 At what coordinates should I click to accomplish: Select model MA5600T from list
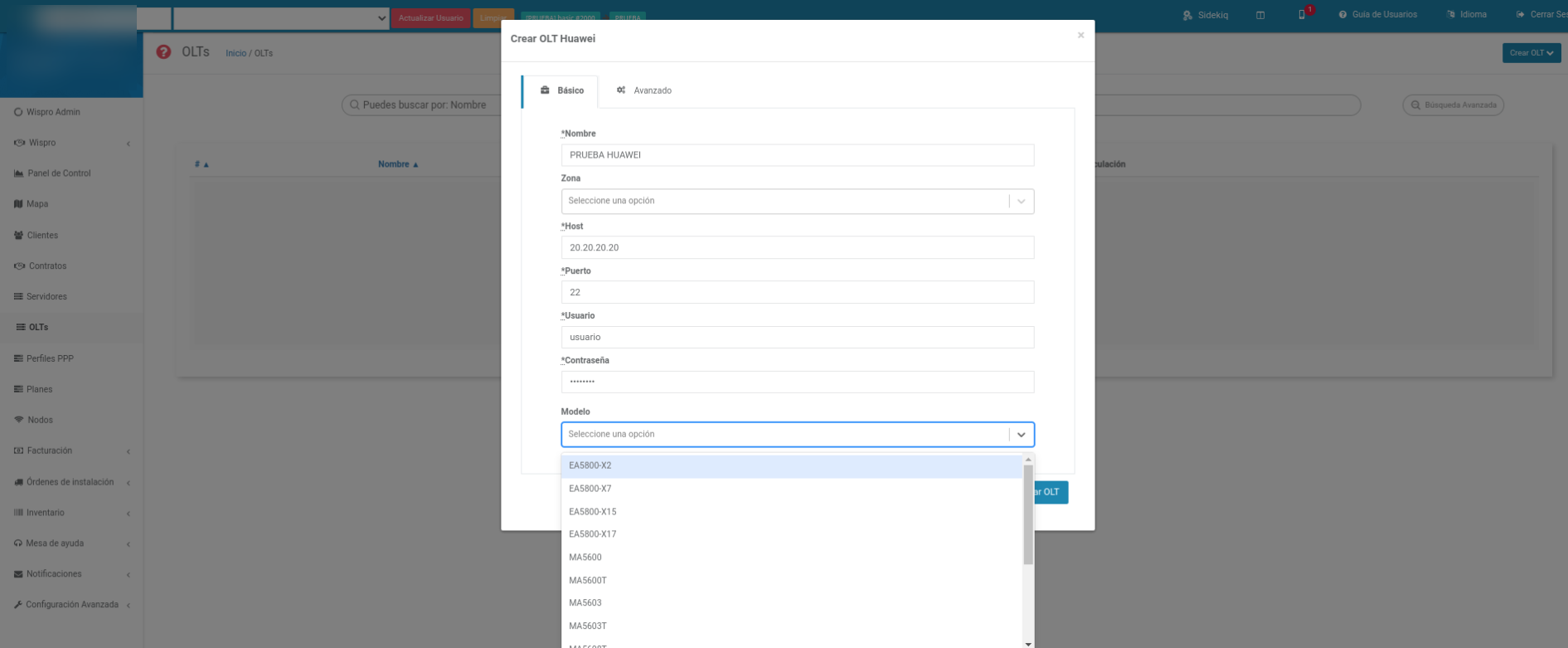click(792, 581)
